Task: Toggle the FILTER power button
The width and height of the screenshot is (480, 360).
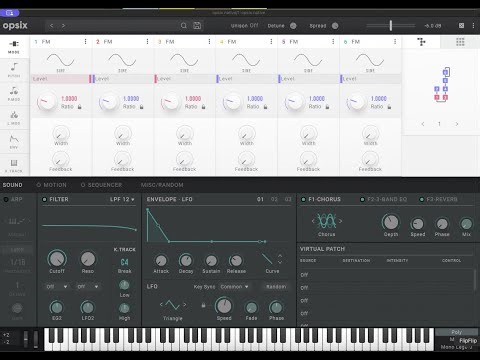Action: pyautogui.click(x=44, y=199)
